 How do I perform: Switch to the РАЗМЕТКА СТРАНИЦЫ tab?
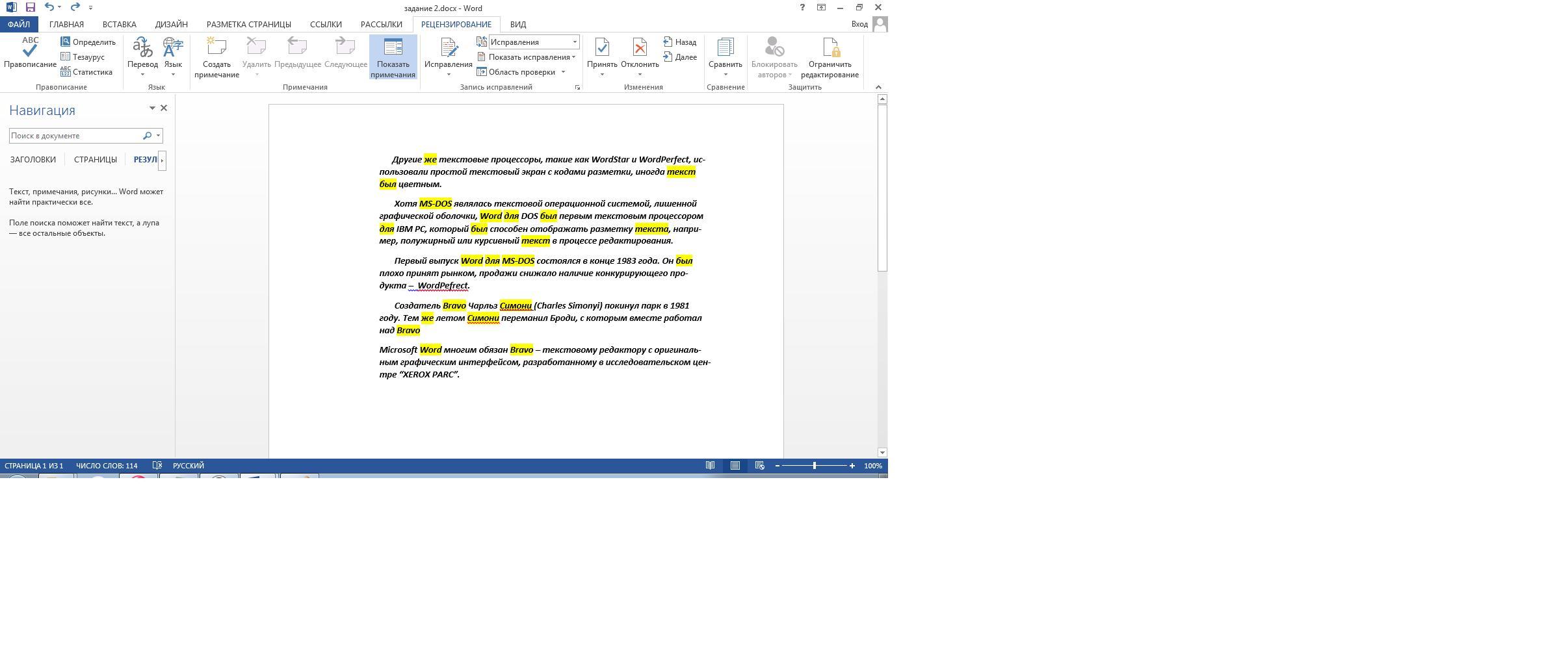pyautogui.click(x=248, y=25)
